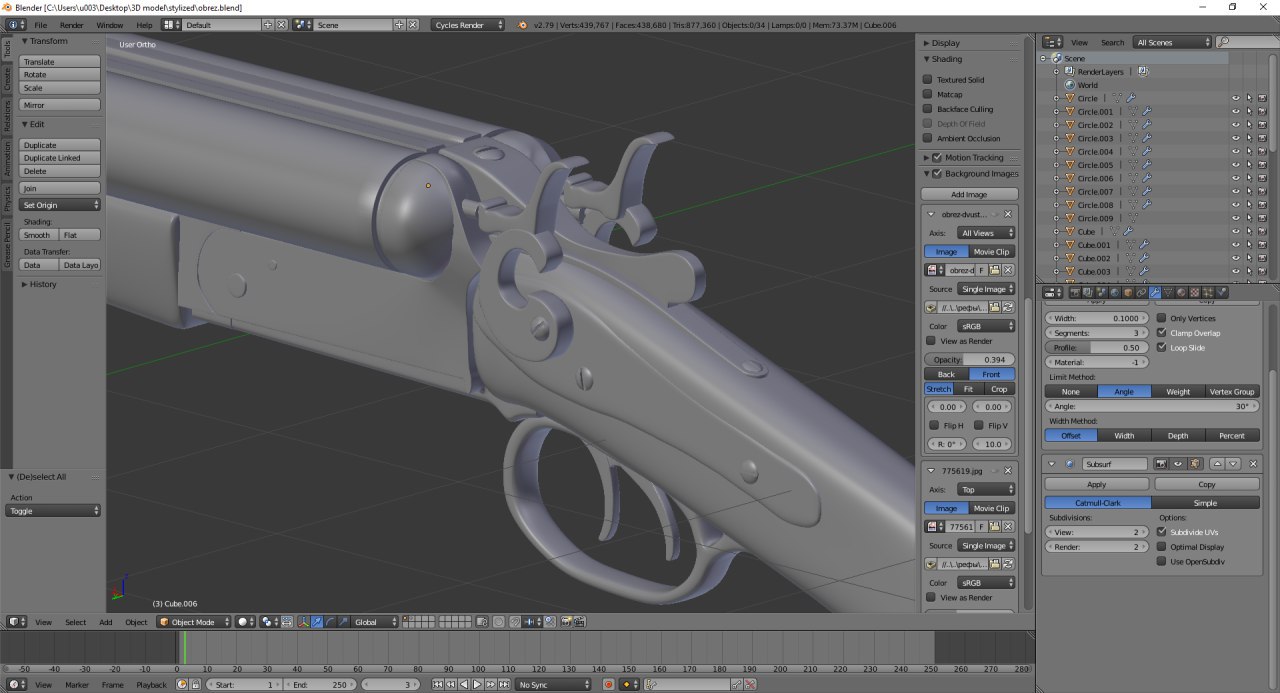Viewport: 1280px width, 693px height.
Task: Uncheck Subdivide UVs option
Action: [x=1161, y=532]
